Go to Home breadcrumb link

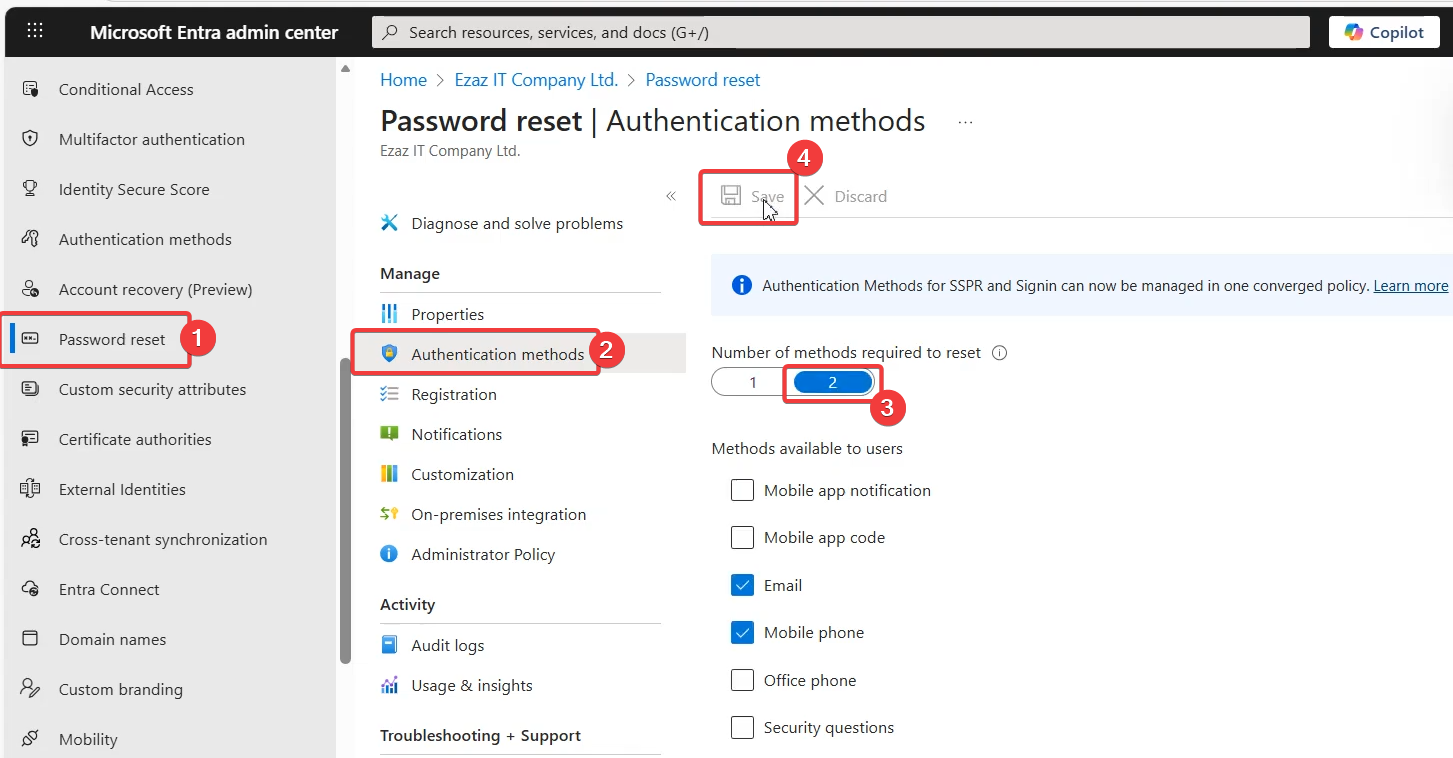[x=403, y=80]
